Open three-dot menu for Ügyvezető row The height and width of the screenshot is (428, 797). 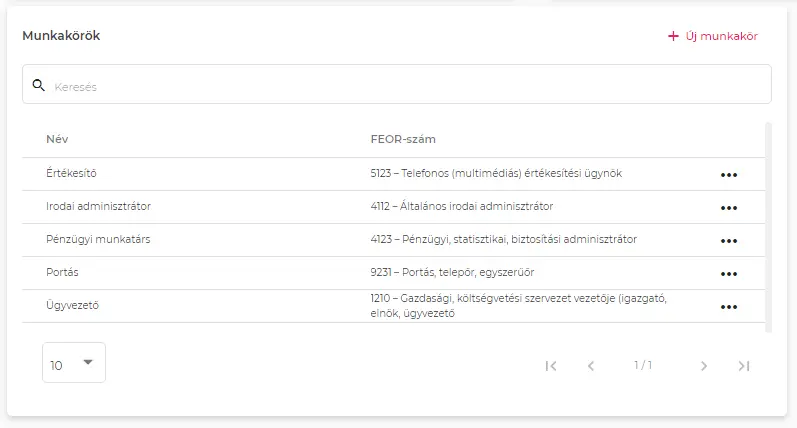tap(728, 306)
